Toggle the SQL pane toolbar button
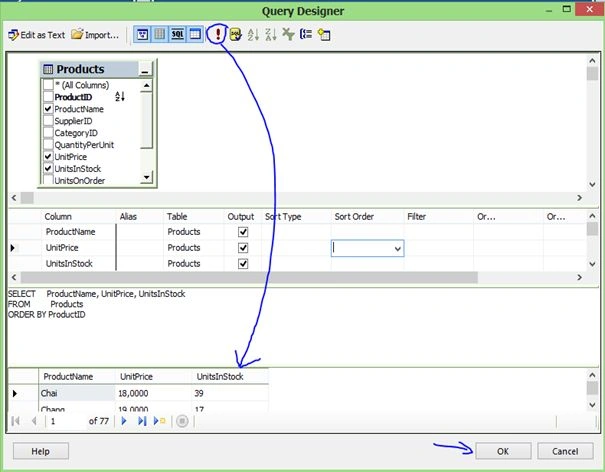605x472 pixels. click(177, 34)
